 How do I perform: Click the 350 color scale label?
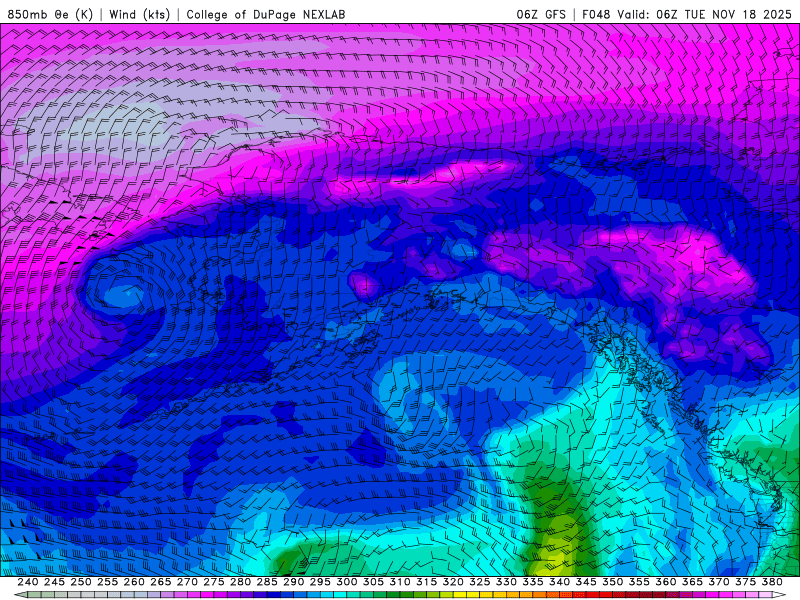(x=613, y=582)
